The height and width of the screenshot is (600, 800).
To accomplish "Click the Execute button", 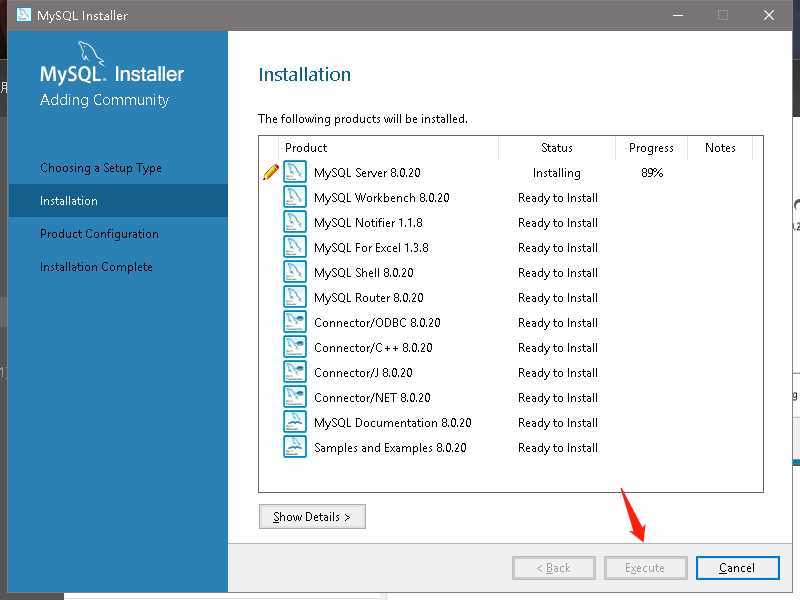I will coord(645,568).
